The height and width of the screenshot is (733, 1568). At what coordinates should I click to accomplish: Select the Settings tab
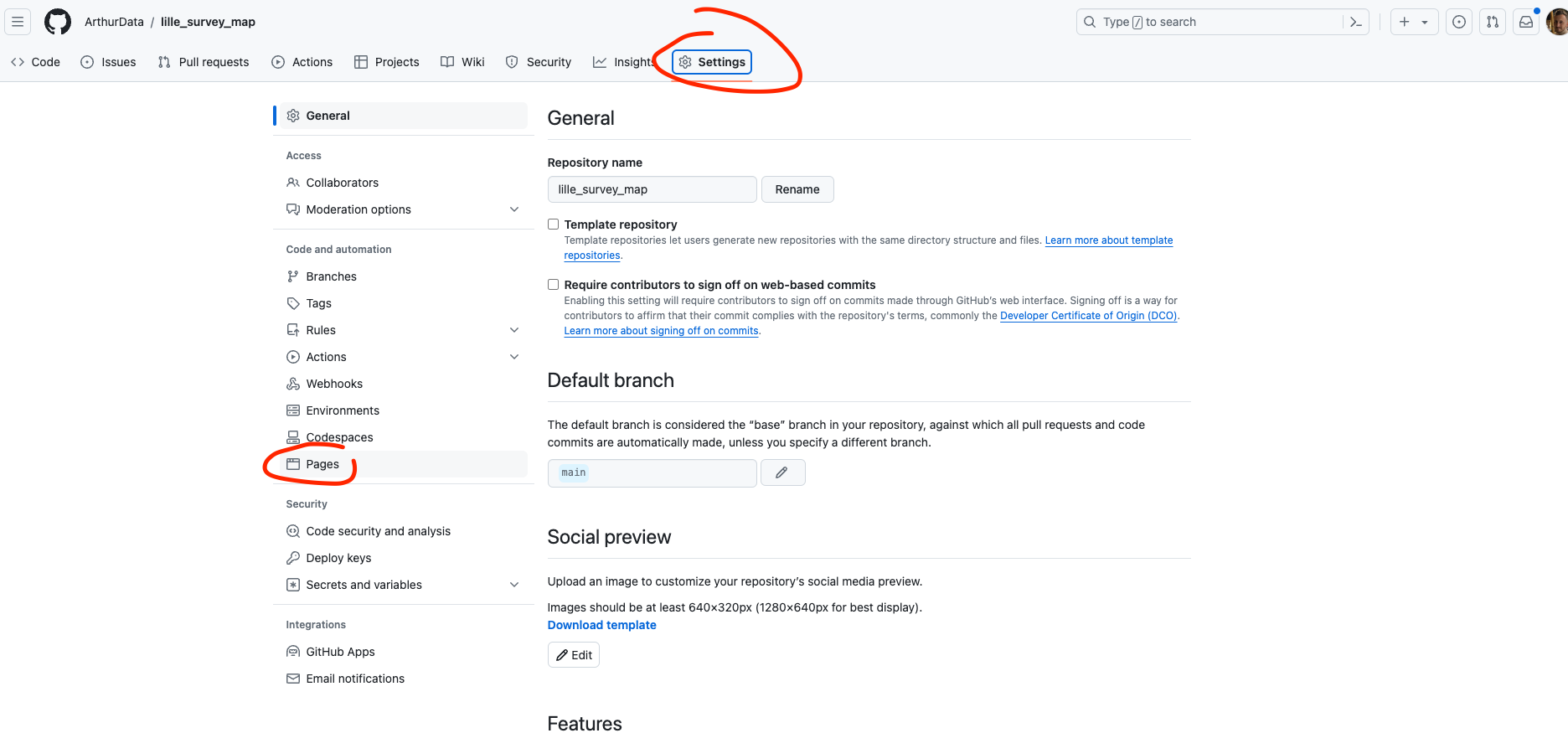click(712, 62)
